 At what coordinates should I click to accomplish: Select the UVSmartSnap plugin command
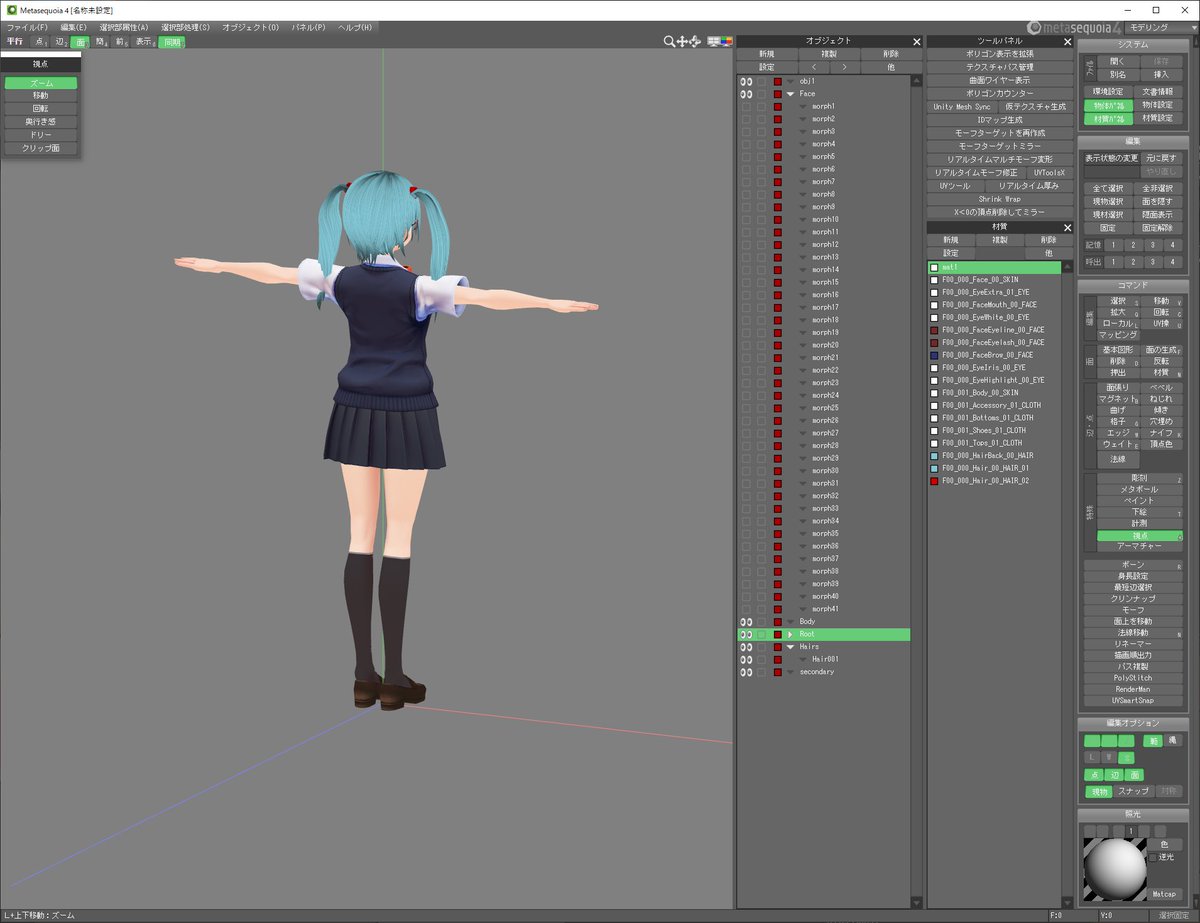[1133, 701]
